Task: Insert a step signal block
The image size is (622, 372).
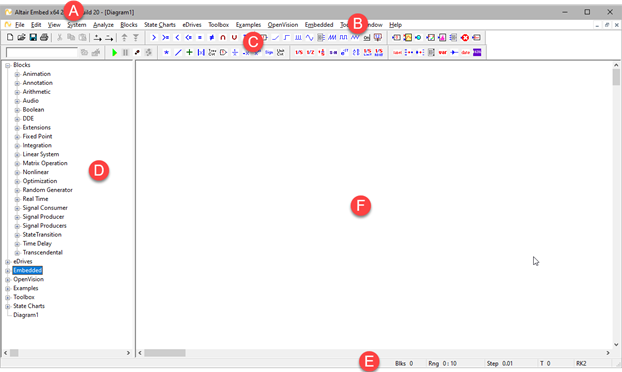Action: point(287,37)
